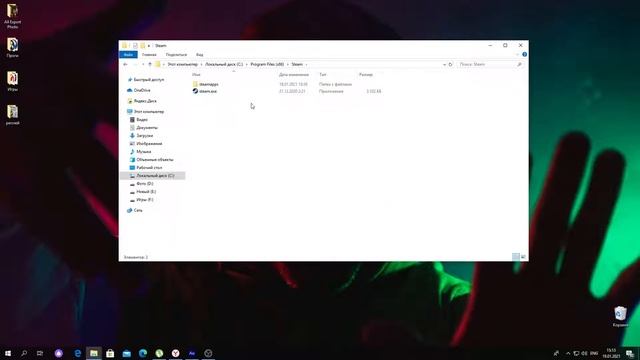Expand the chevron after the Steam breadcrumb
This screenshot has width=640, height=360.
point(307,64)
